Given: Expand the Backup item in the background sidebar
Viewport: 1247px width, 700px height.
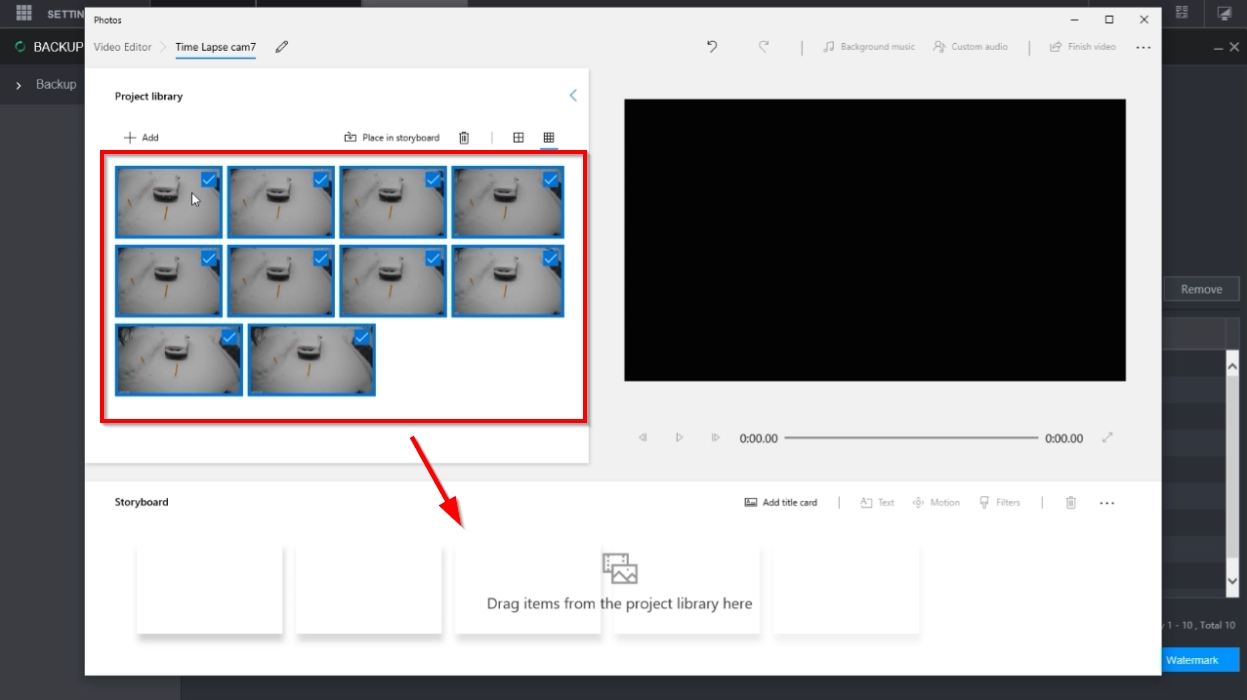Looking at the screenshot, I should click(19, 85).
